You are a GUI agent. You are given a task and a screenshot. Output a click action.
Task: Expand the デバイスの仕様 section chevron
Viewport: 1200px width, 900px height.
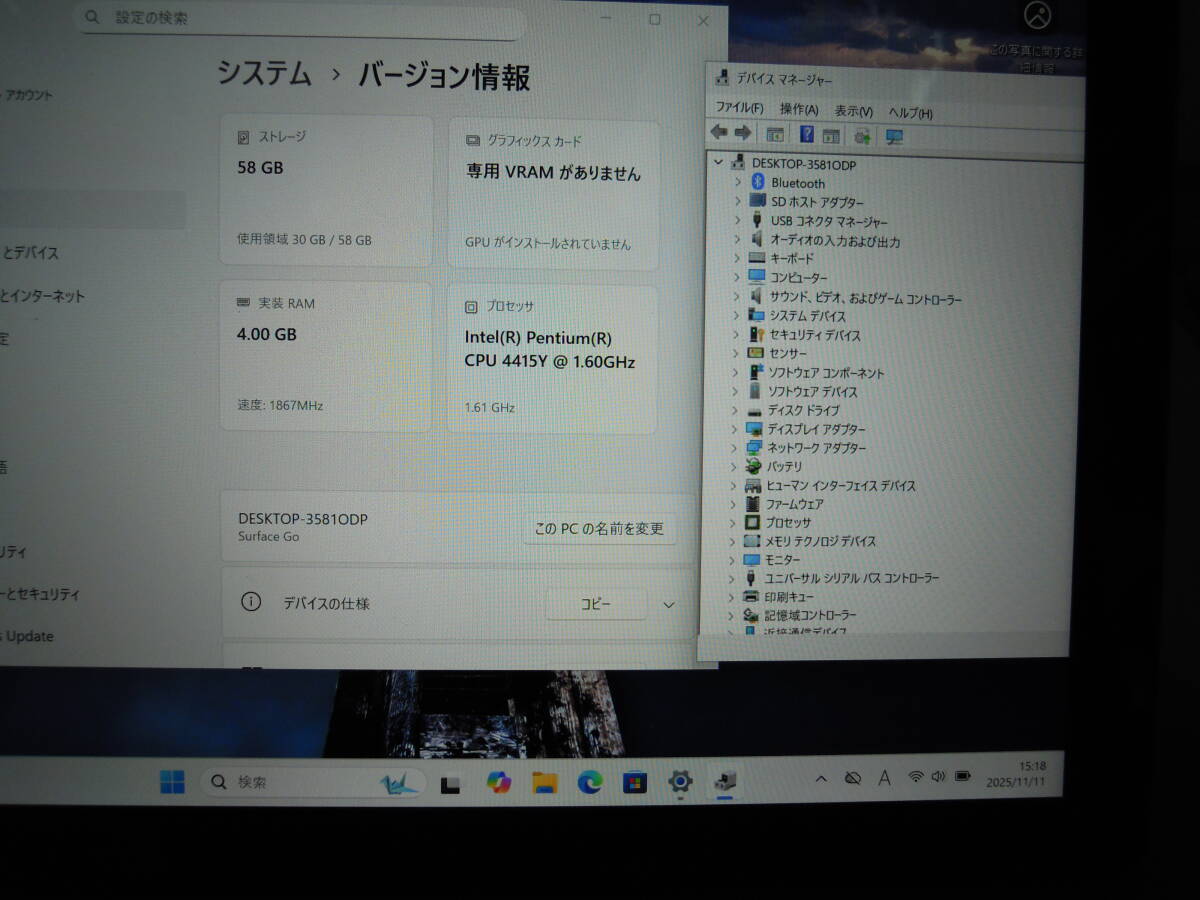click(x=669, y=604)
